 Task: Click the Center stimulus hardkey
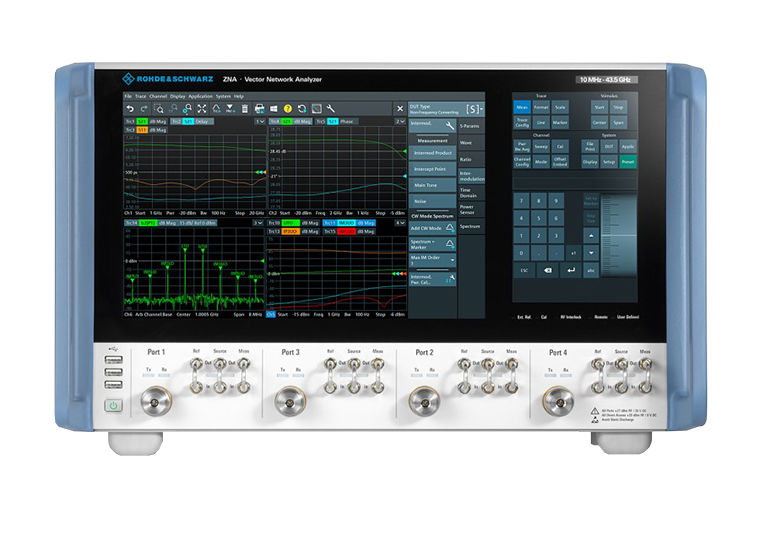coord(600,122)
